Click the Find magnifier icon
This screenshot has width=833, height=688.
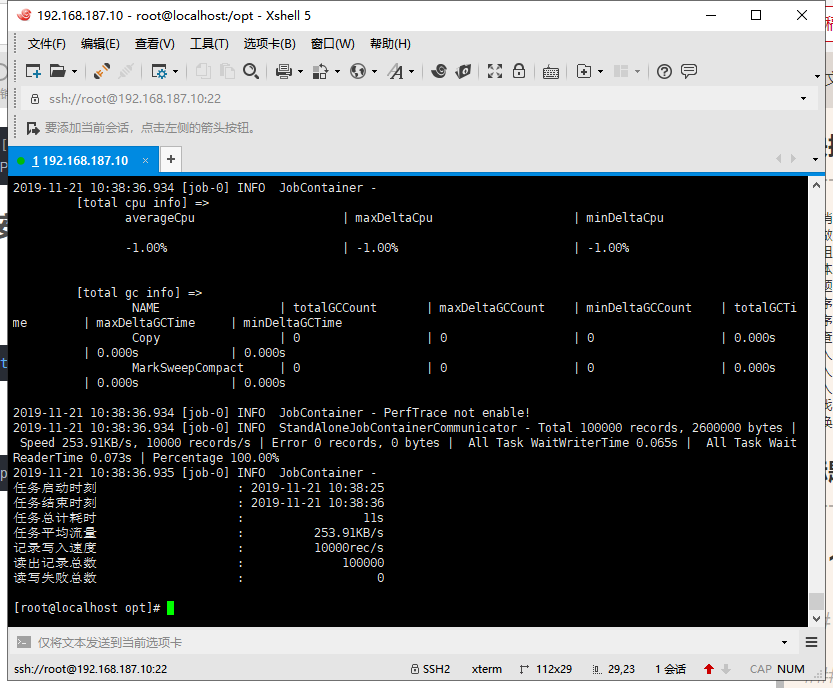tap(251, 71)
